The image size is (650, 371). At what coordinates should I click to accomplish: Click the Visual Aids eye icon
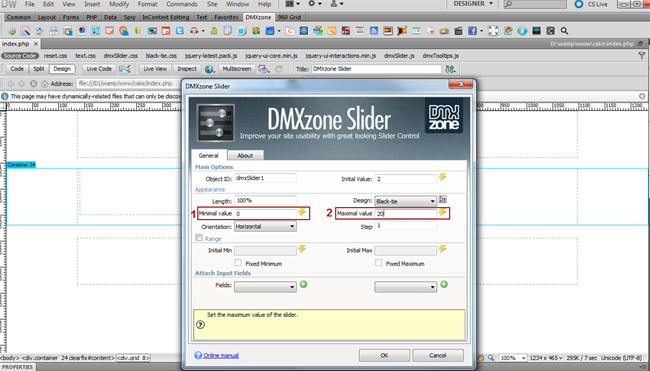coord(264,69)
